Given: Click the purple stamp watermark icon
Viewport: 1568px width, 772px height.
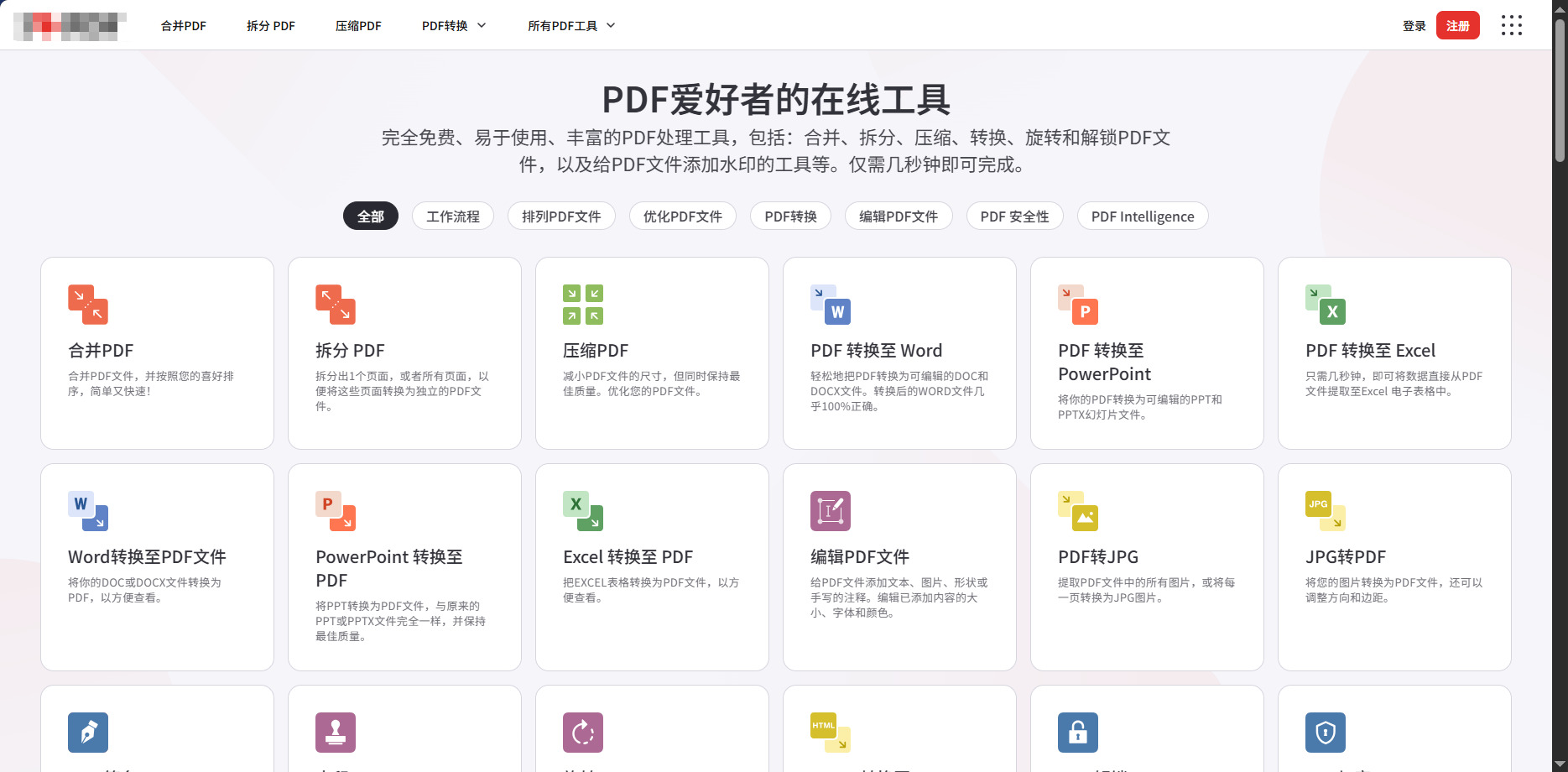Looking at the screenshot, I should click(x=336, y=733).
